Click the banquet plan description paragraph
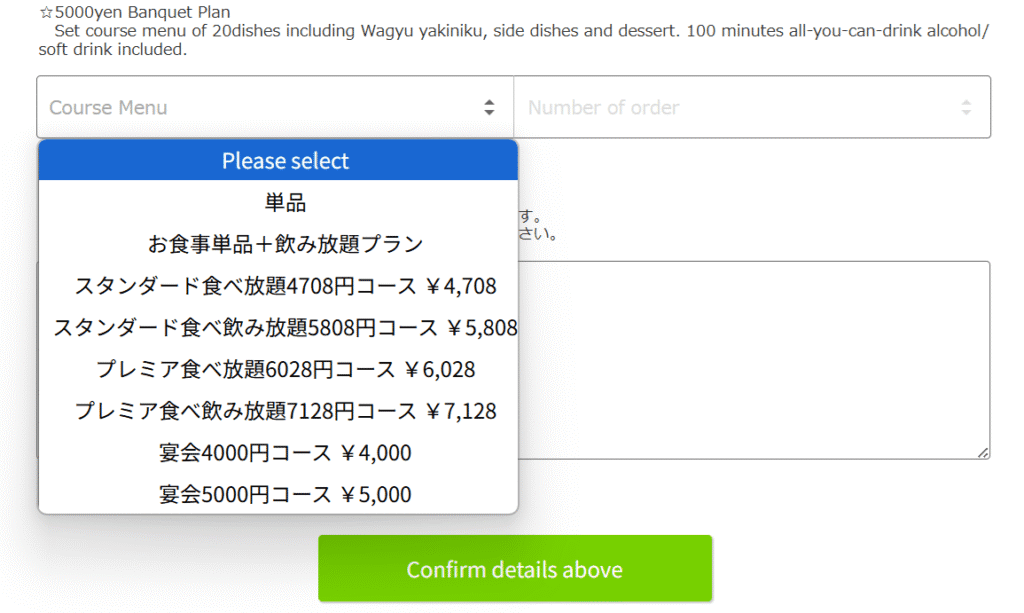The width and height of the screenshot is (1024, 613). 513,40
